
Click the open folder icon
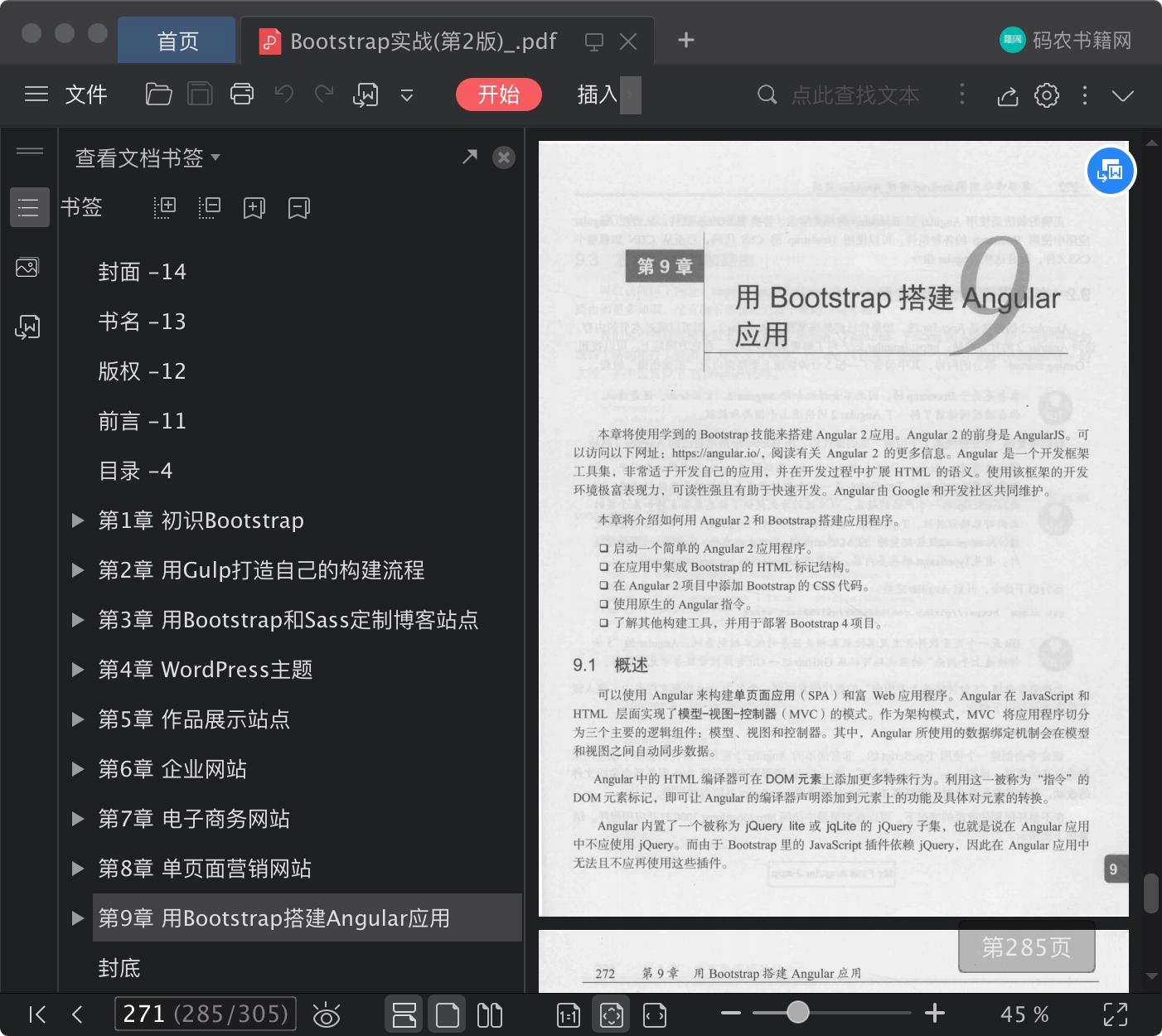(x=158, y=94)
